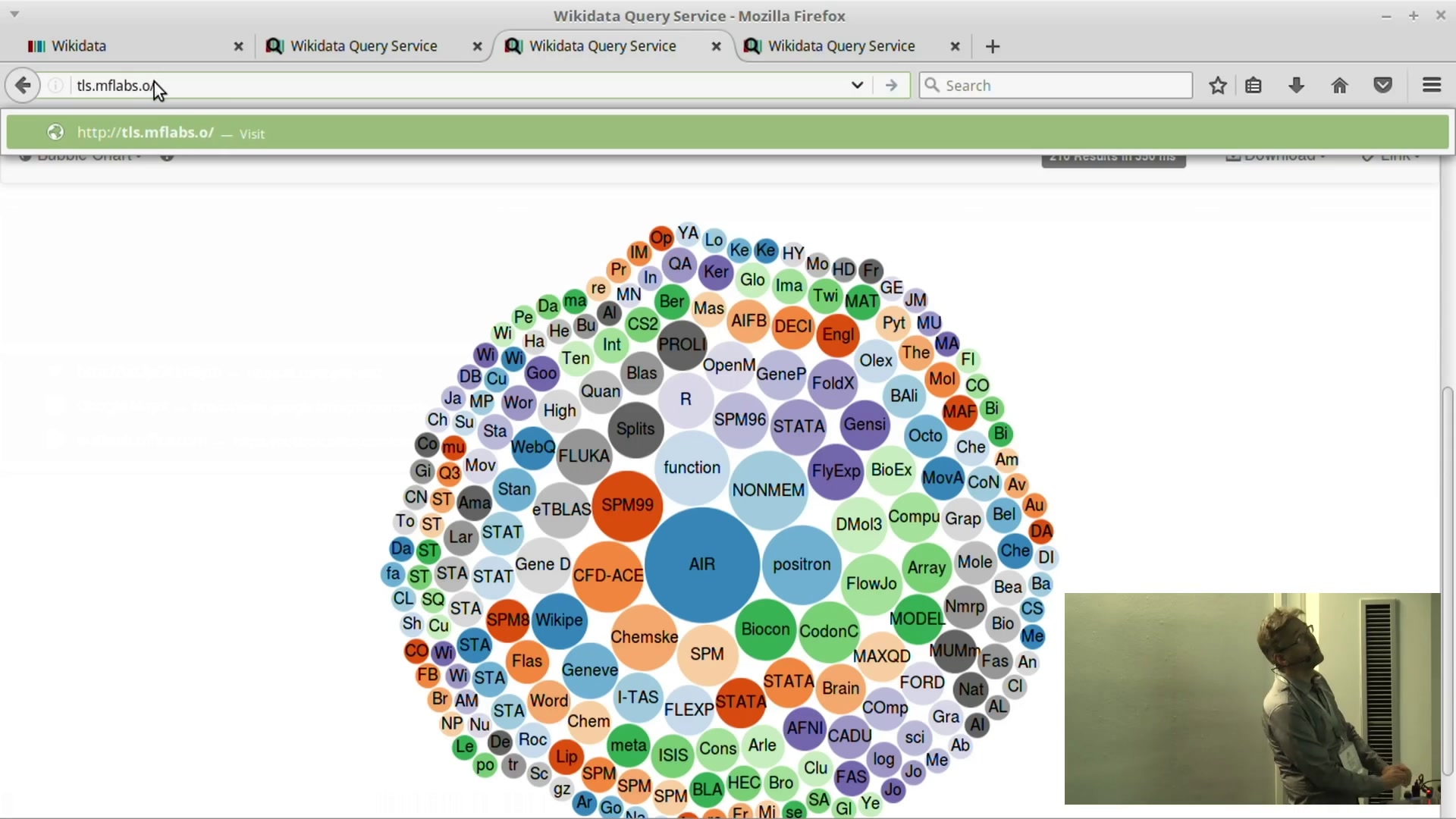
Task: Close the Wikidata tab
Action: pos(238,46)
